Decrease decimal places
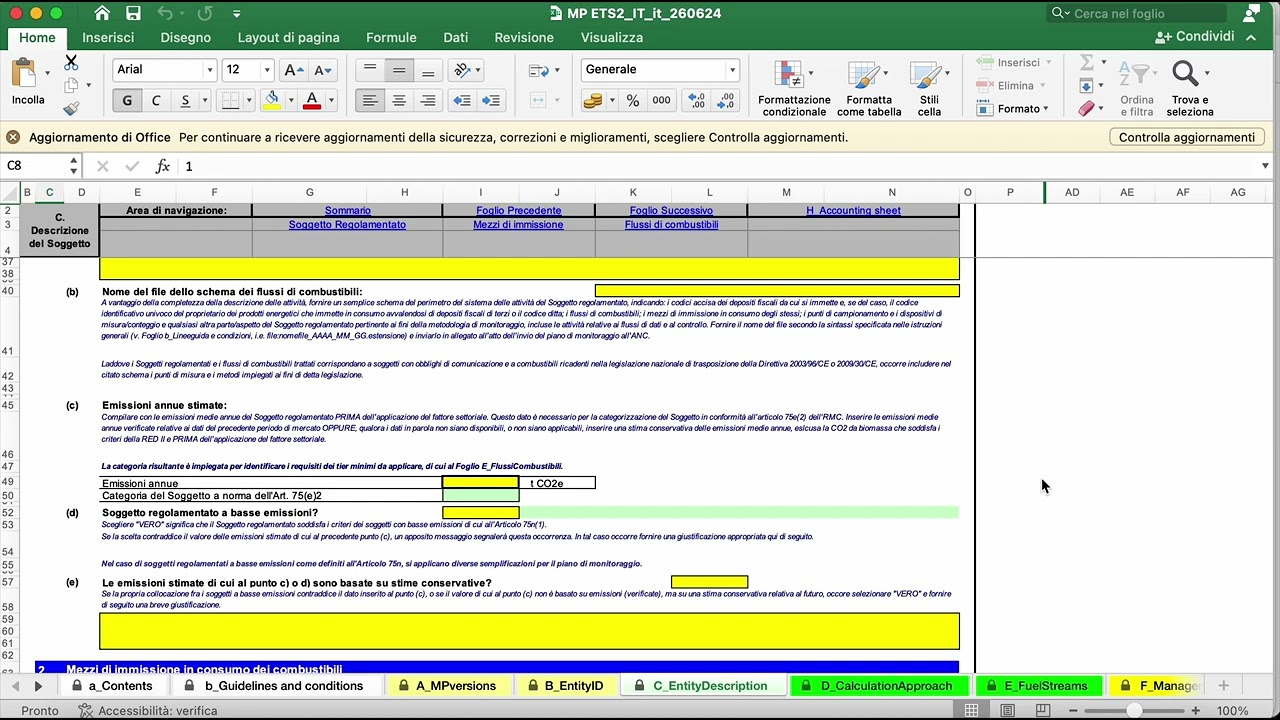 [x=726, y=101]
